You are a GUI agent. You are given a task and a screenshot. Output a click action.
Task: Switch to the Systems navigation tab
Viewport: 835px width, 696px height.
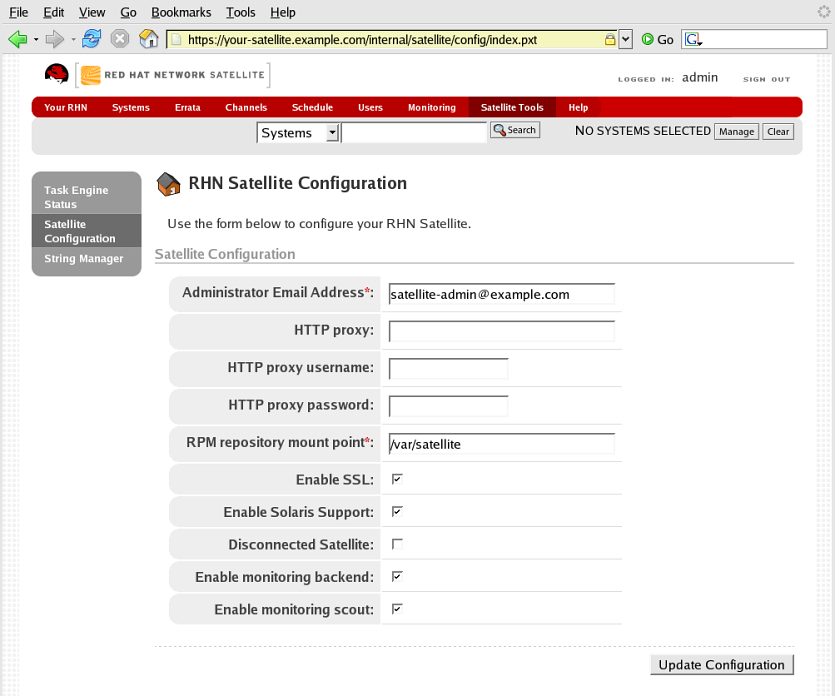(130, 107)
